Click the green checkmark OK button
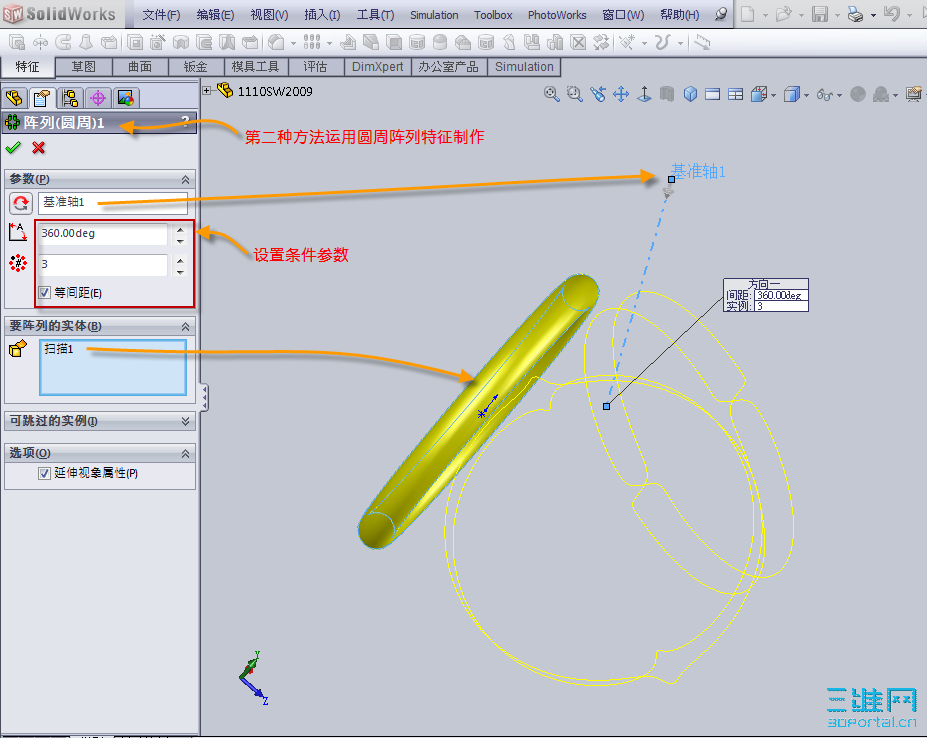Screen dimensions: 927x738 tap(13, 147)
